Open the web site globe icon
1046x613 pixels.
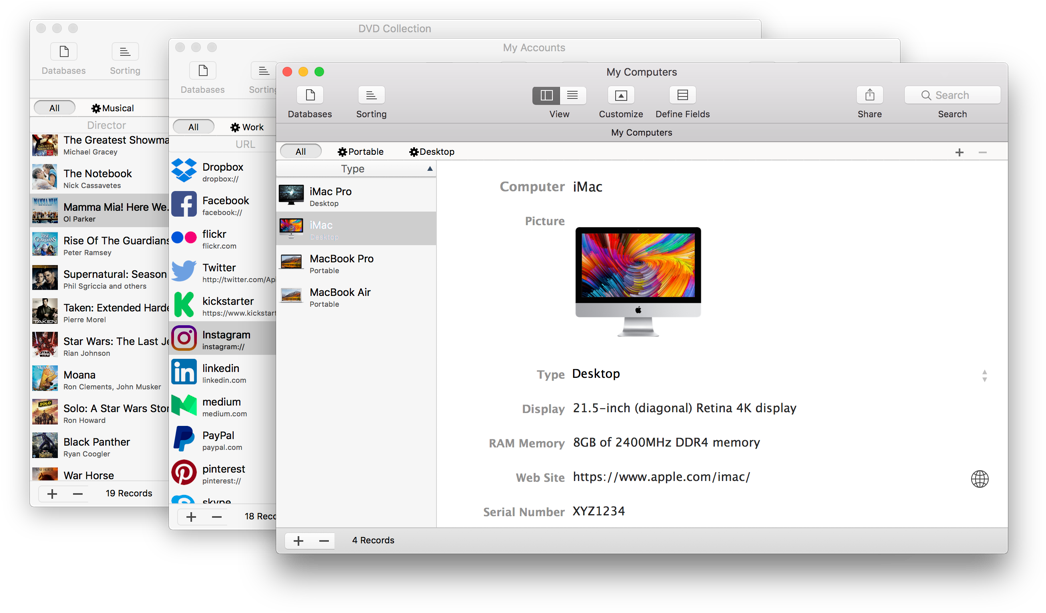click(979, 479)
